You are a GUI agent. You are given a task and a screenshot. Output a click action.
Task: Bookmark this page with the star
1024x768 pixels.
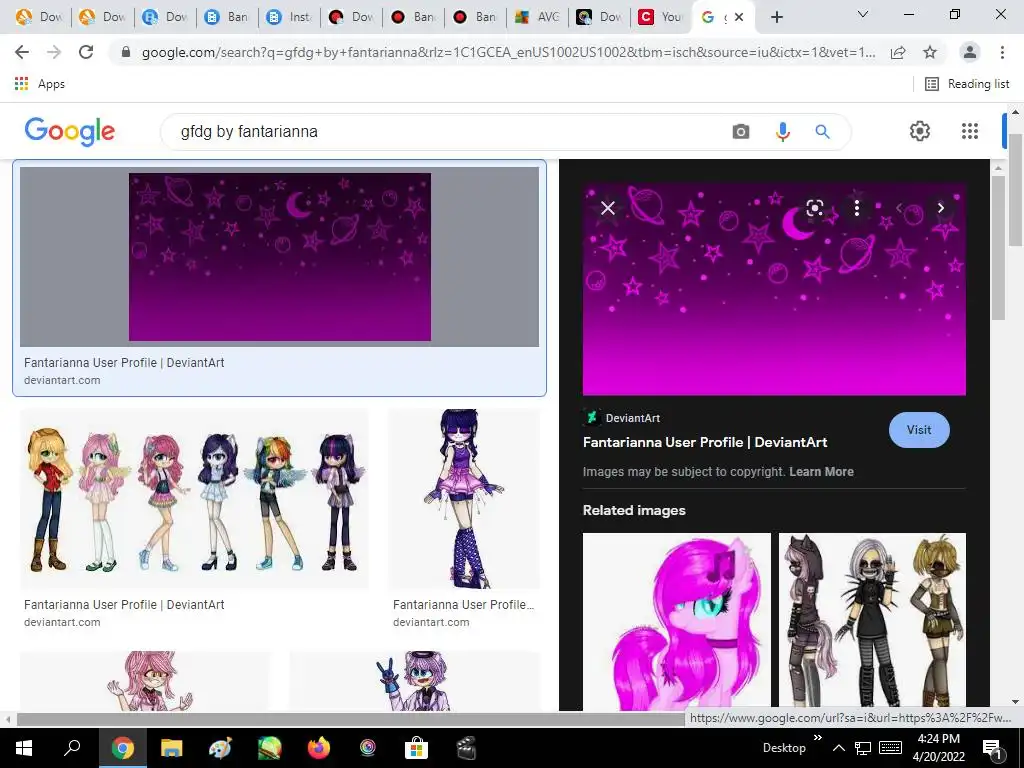point(930,52)
